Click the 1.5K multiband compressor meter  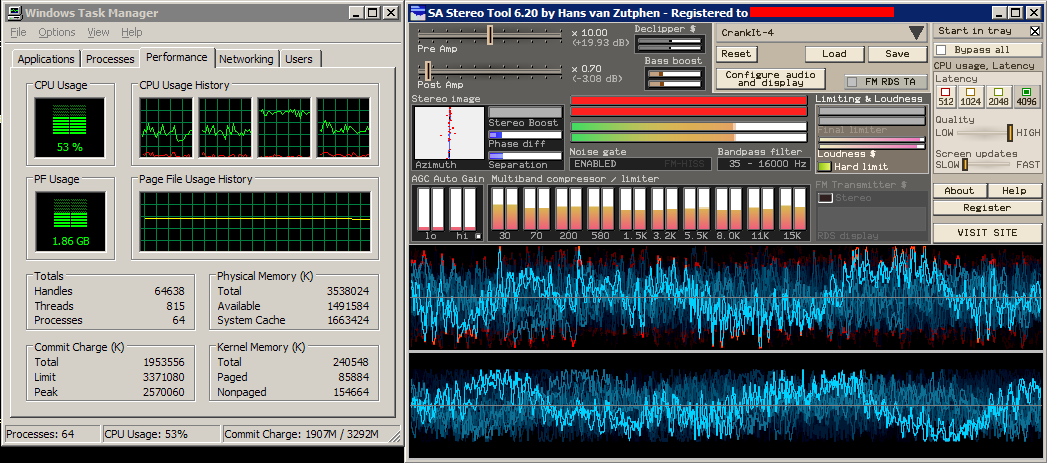tap(633, 208)
